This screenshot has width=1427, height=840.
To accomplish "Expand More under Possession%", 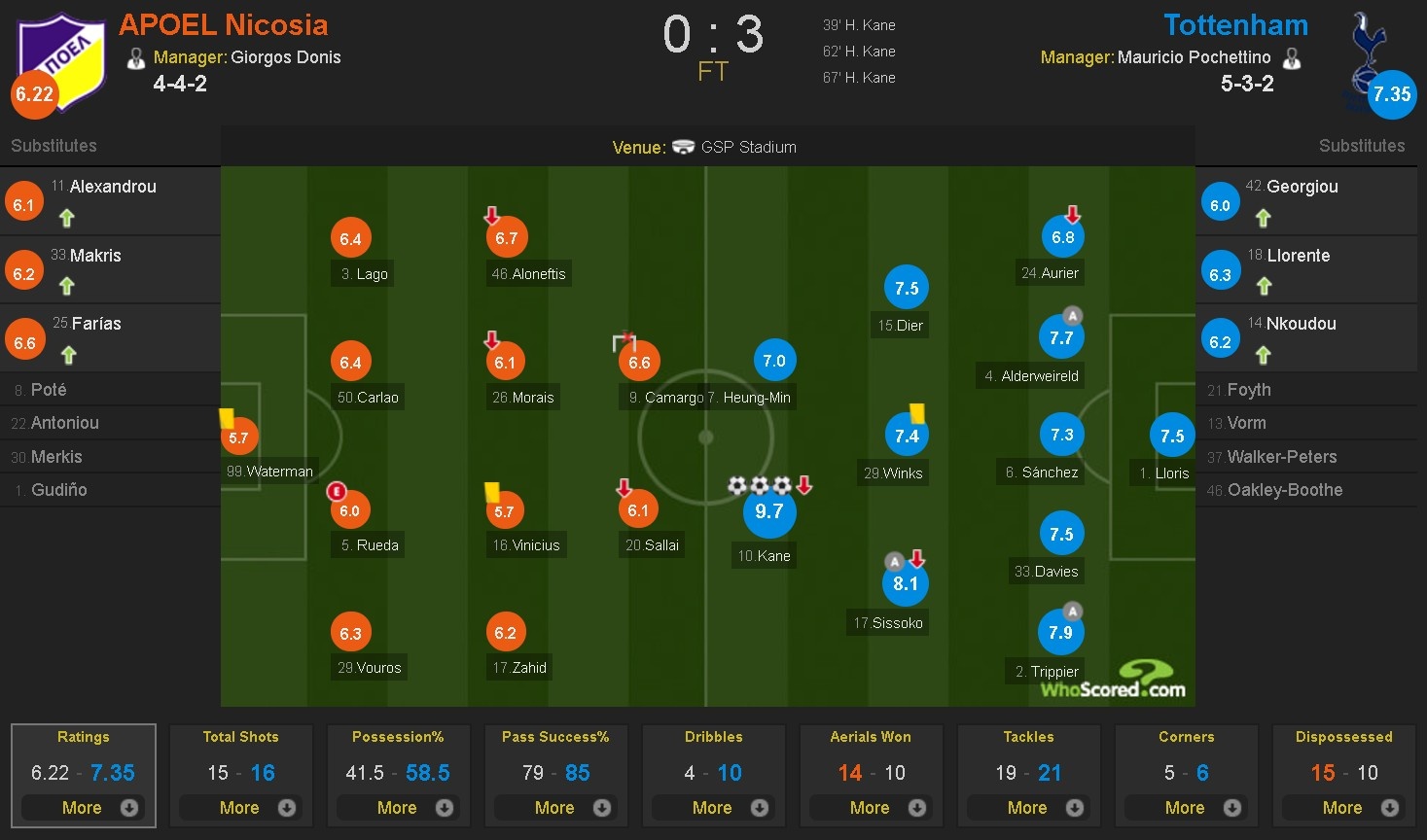I will click(x=399, y=807).
